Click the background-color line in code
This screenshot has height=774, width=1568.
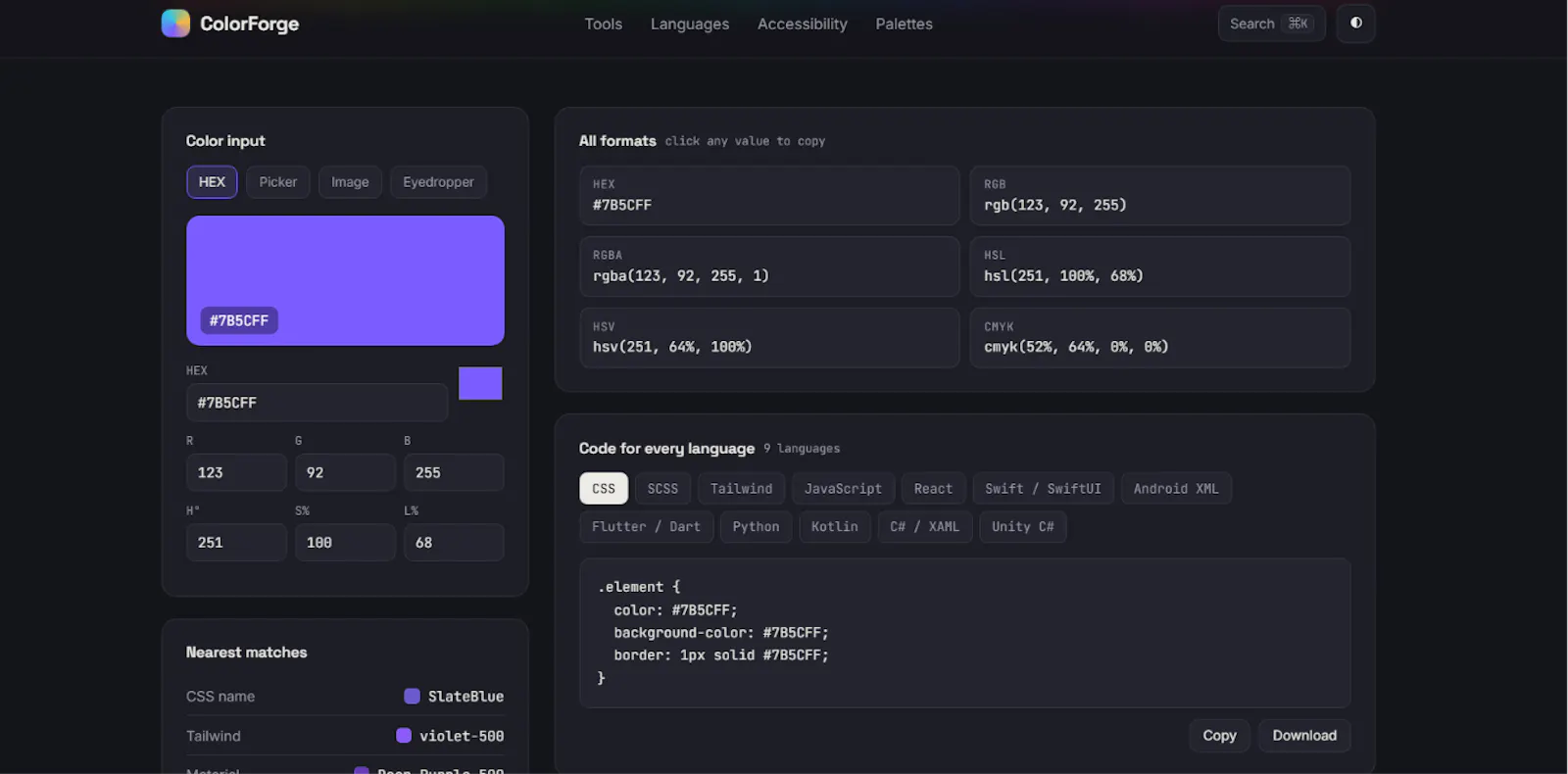coord(721,633)
